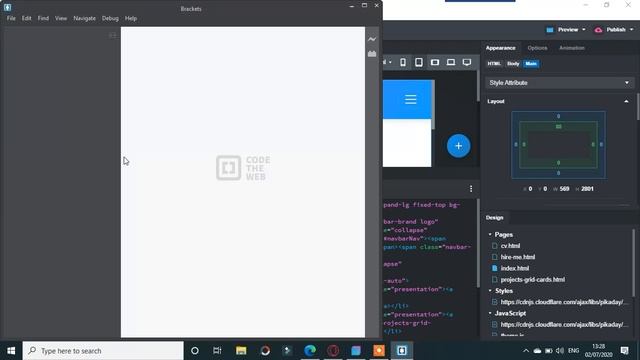The height and width of the screenshot is (360, 640).
Task: Click the Brackets taskbar icon
Action: tap(402, 351)
